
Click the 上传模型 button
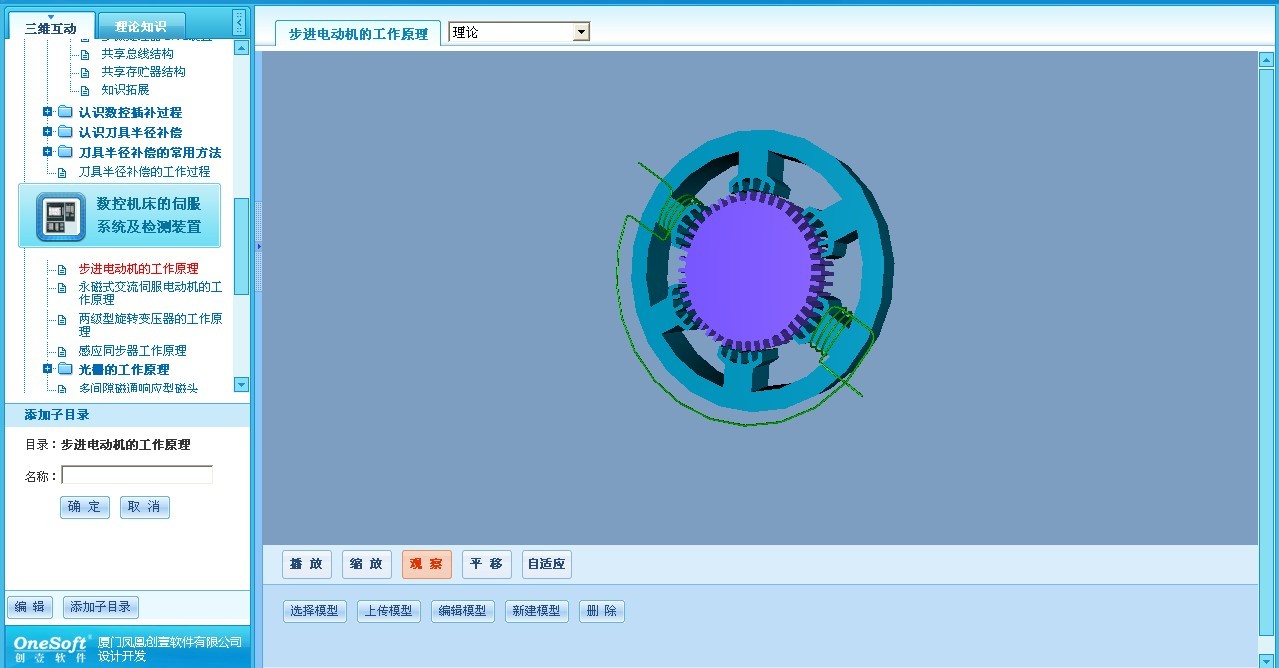tap(389, 611)
